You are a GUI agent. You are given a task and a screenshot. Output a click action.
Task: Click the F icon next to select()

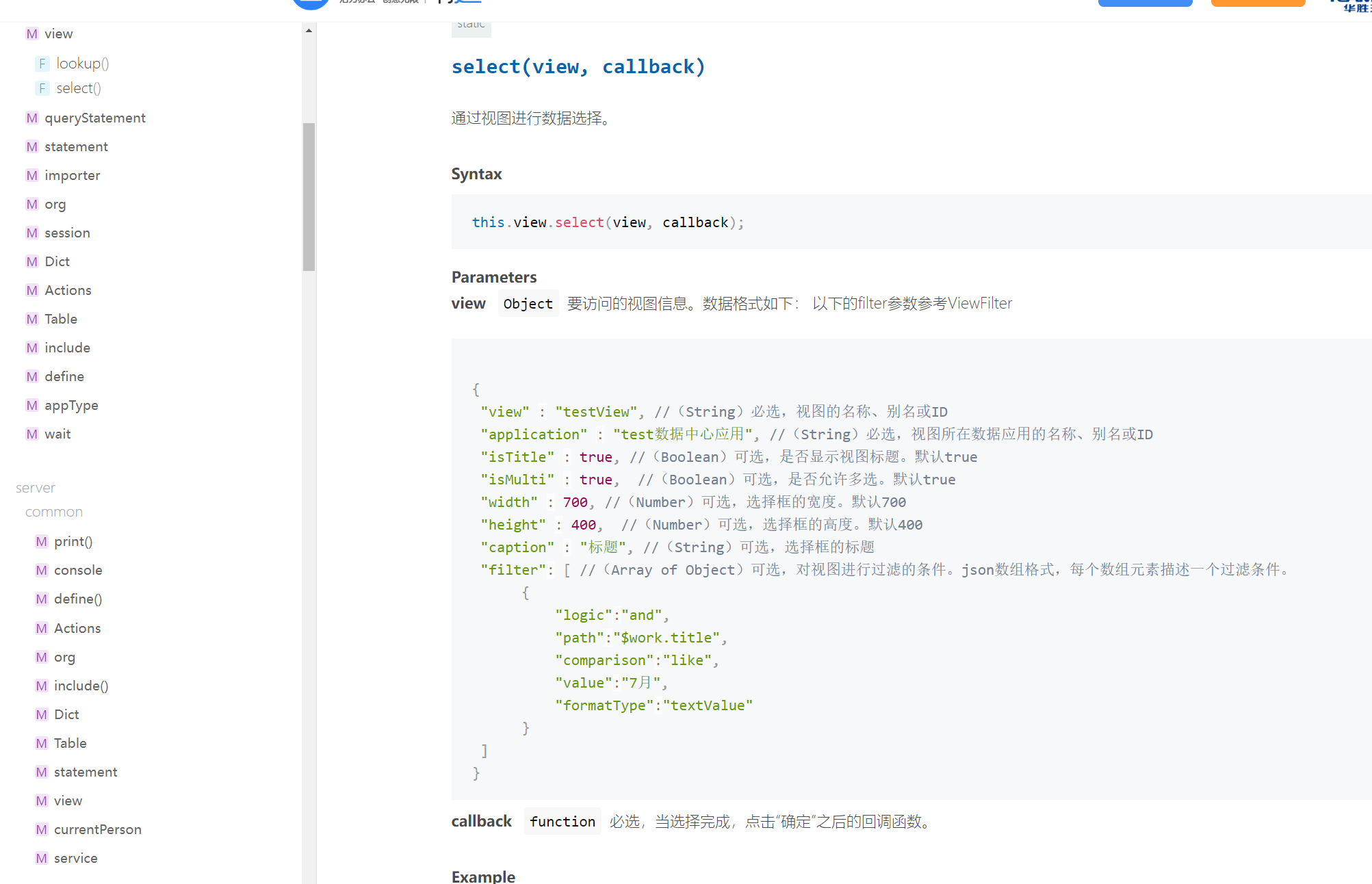[x=42, y=88]
